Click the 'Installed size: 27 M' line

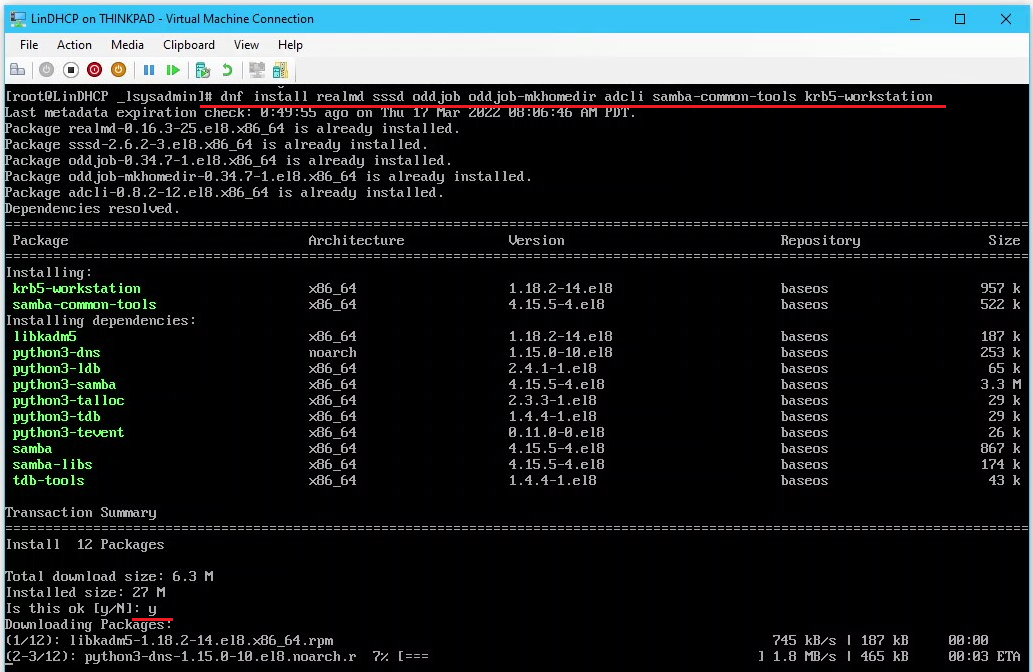(x=85, y=592)
